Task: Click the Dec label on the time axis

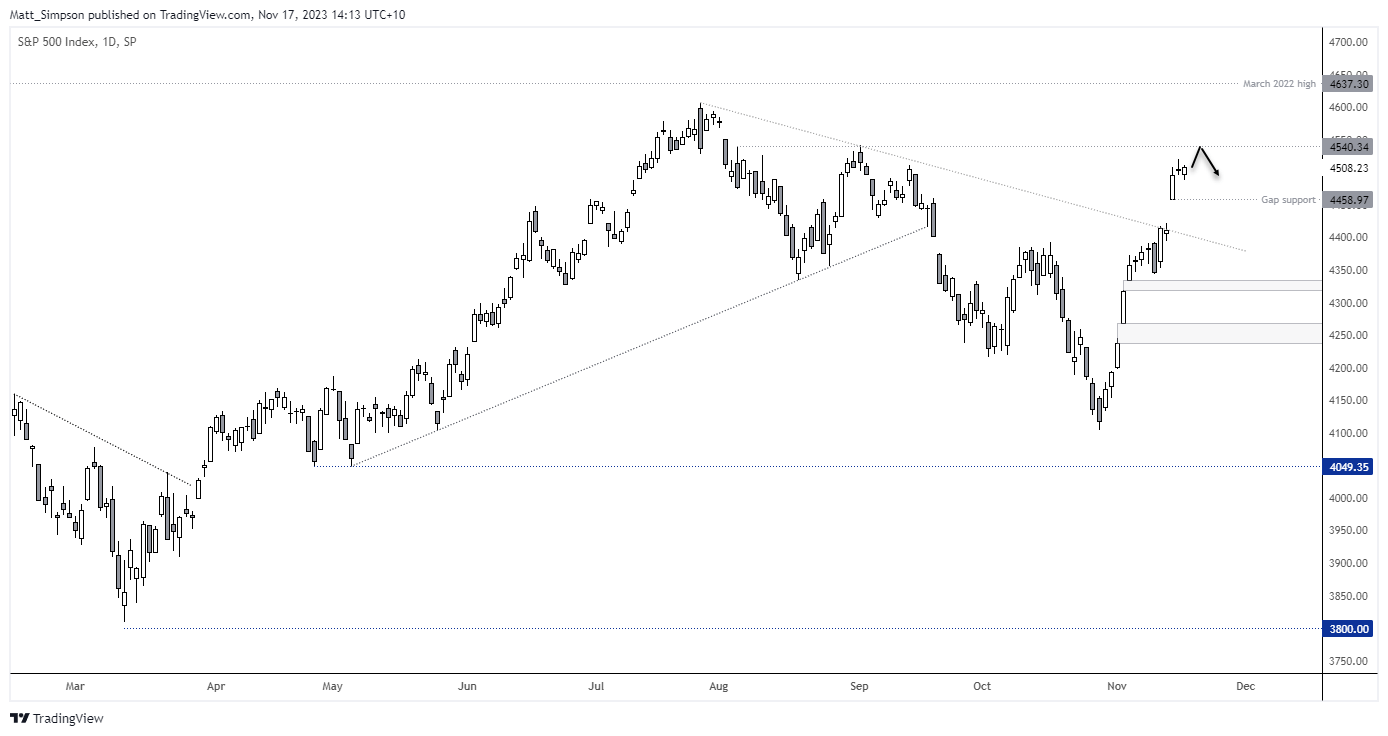Action: pyautogui.click(x=1245, y=687)
